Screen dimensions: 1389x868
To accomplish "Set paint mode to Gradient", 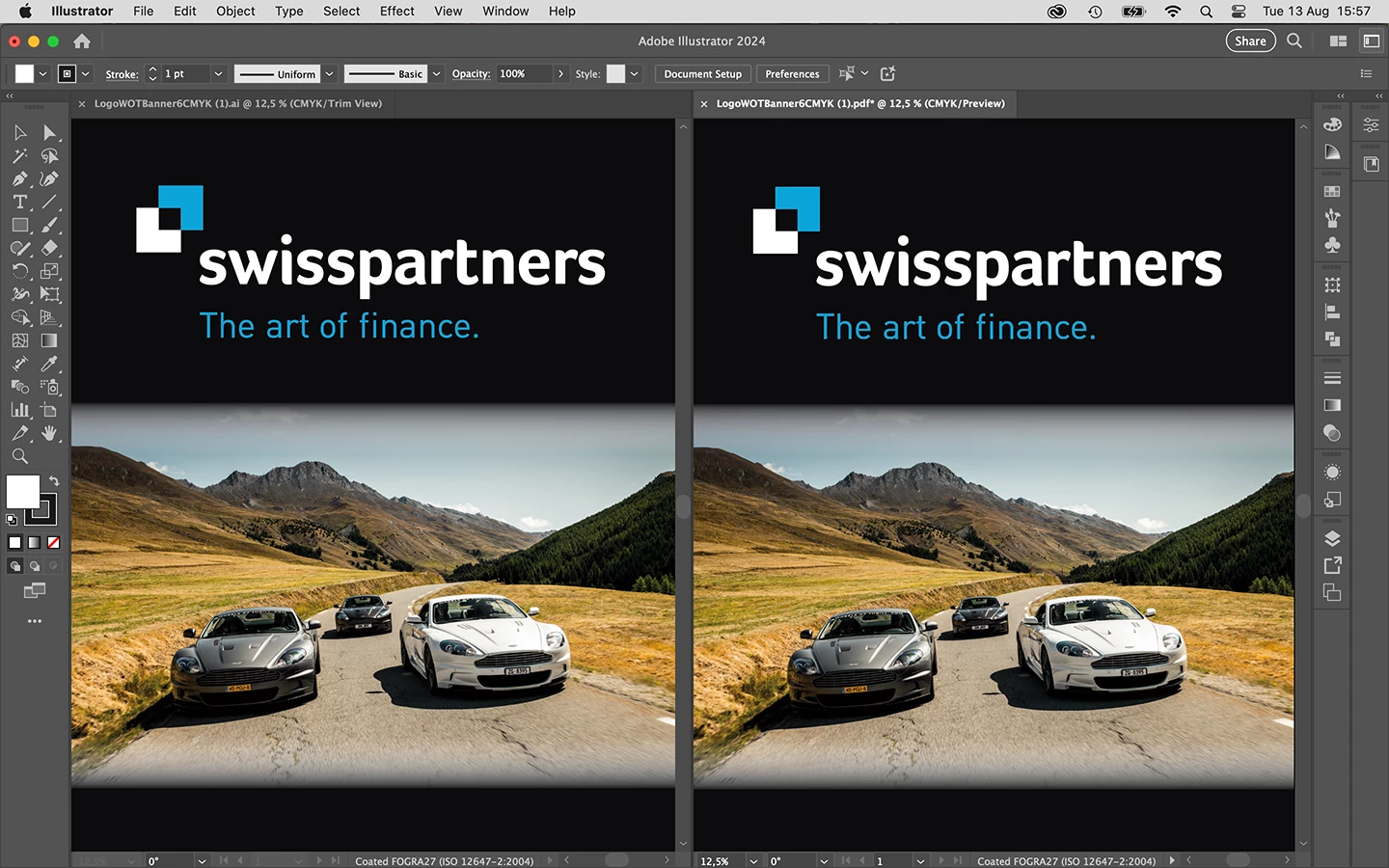I will click(x=34, y=542).
